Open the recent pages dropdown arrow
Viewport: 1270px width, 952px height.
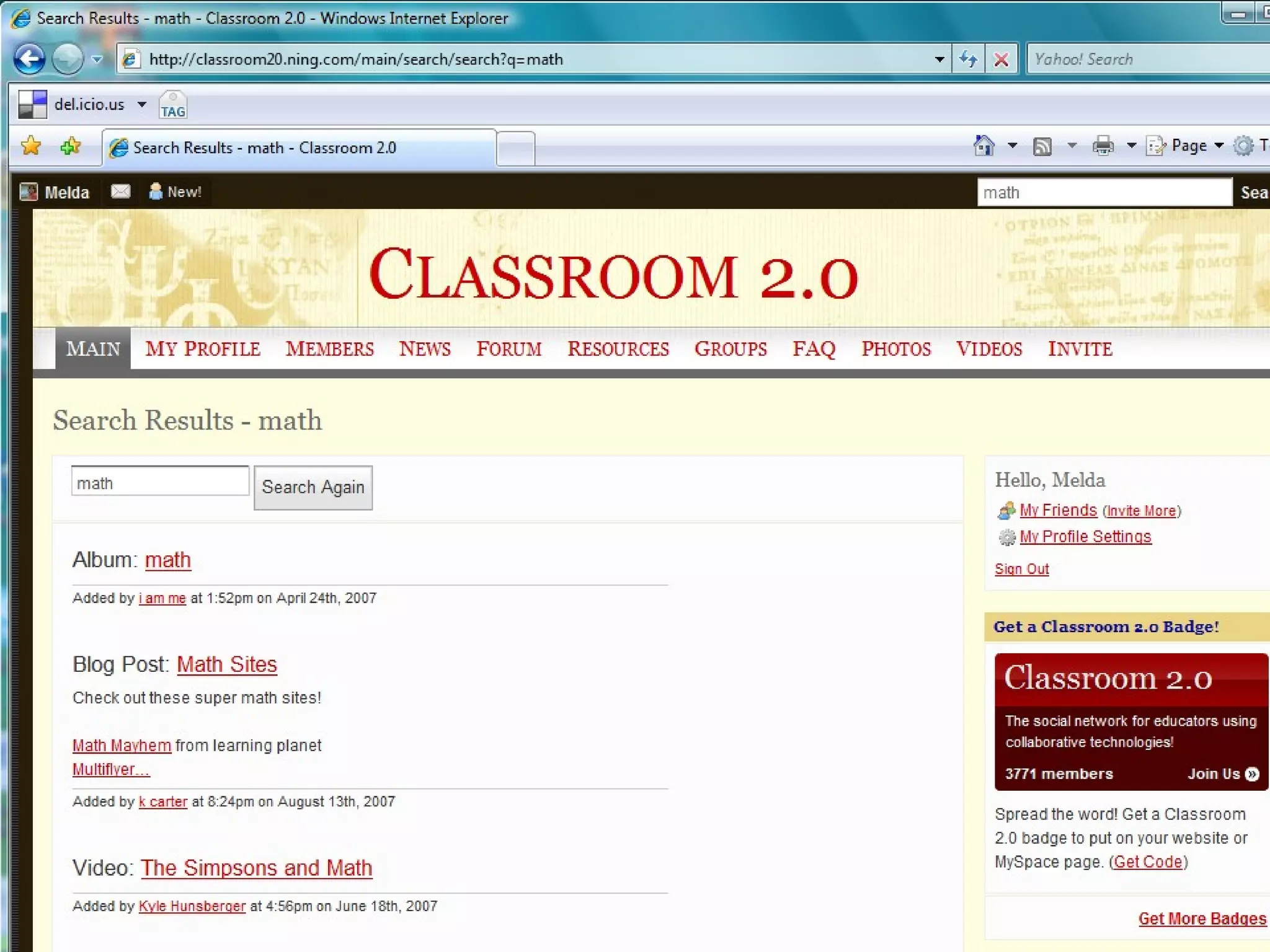(x=97, y=59)
